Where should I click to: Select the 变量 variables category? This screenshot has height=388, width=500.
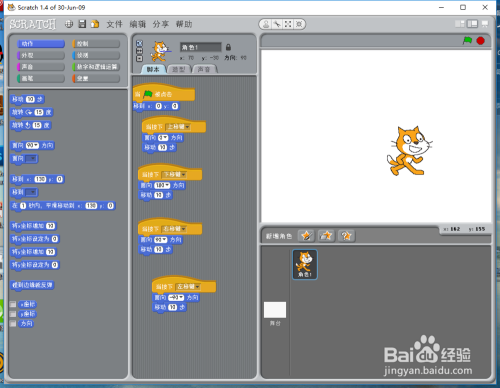click(x=96, y=79)
